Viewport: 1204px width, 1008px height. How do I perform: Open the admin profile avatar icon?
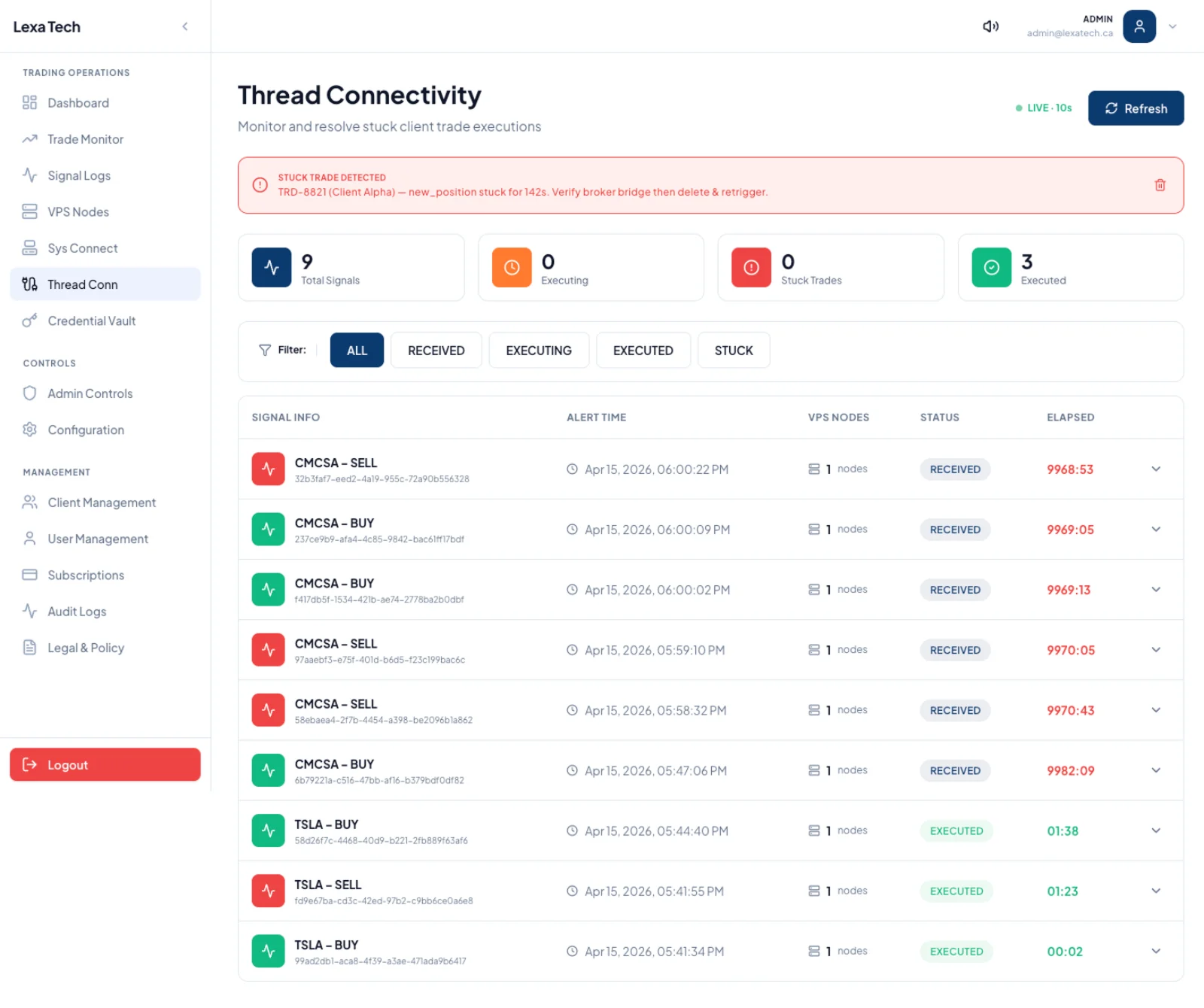tap(1139, 26)
